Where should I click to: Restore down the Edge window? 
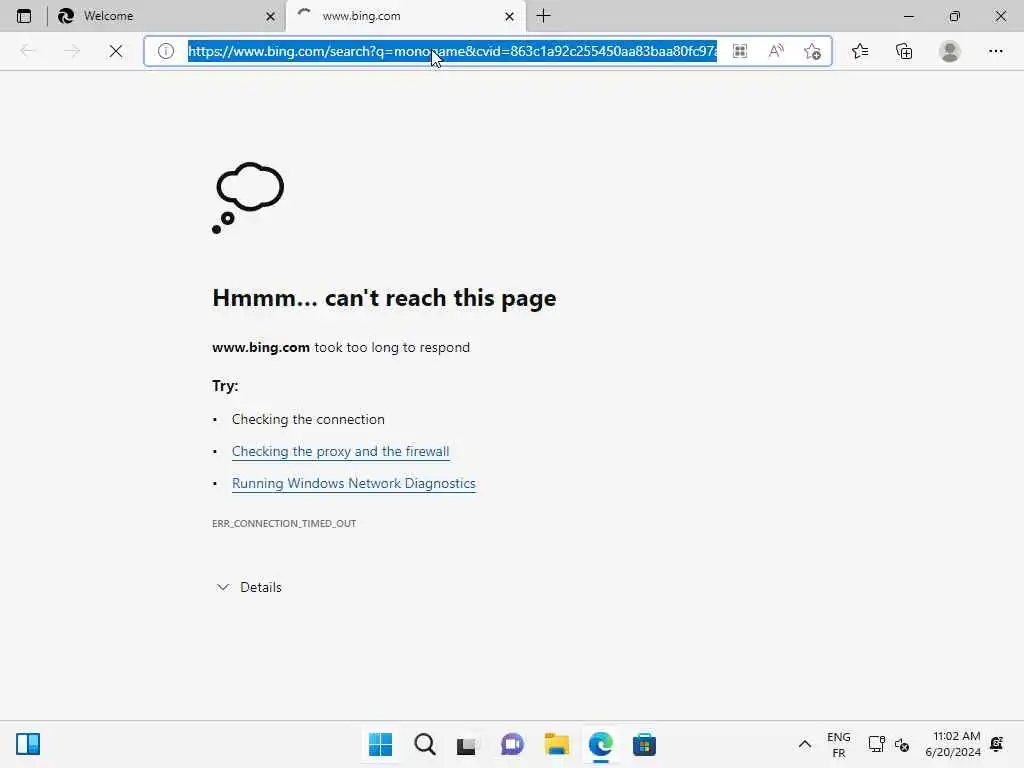(955, 16)
